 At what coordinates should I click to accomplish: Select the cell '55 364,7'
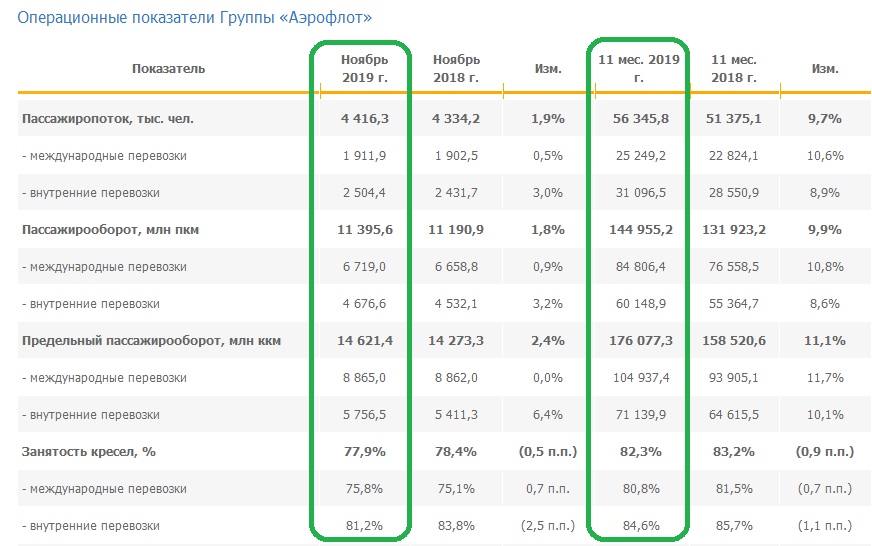point(734,304)
